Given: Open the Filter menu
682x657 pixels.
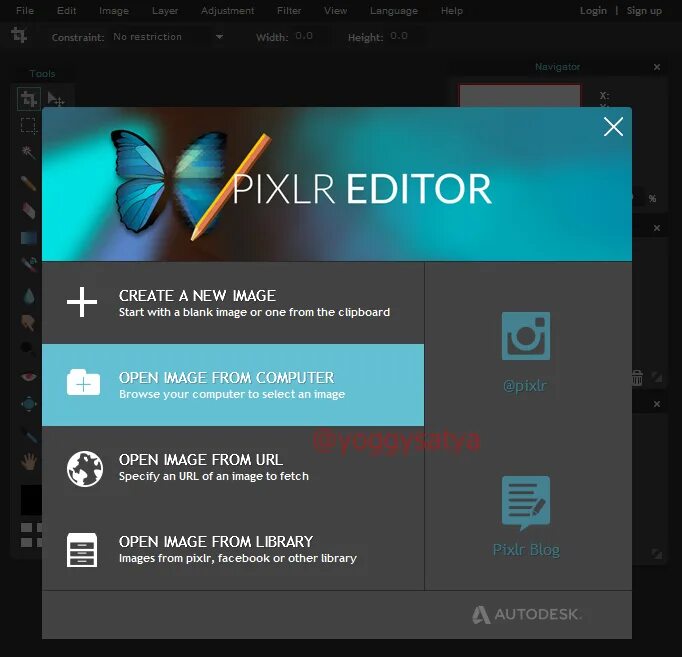Looking at the screenshot, I should pos(289,10).
